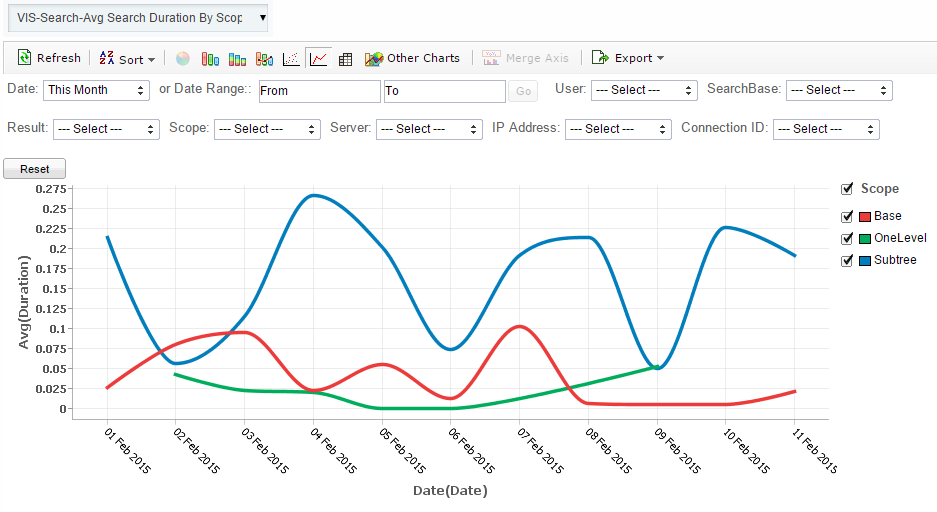Screen dimensions: 937x512
Task: Open Other Charts options
Action: coord(412,58)
